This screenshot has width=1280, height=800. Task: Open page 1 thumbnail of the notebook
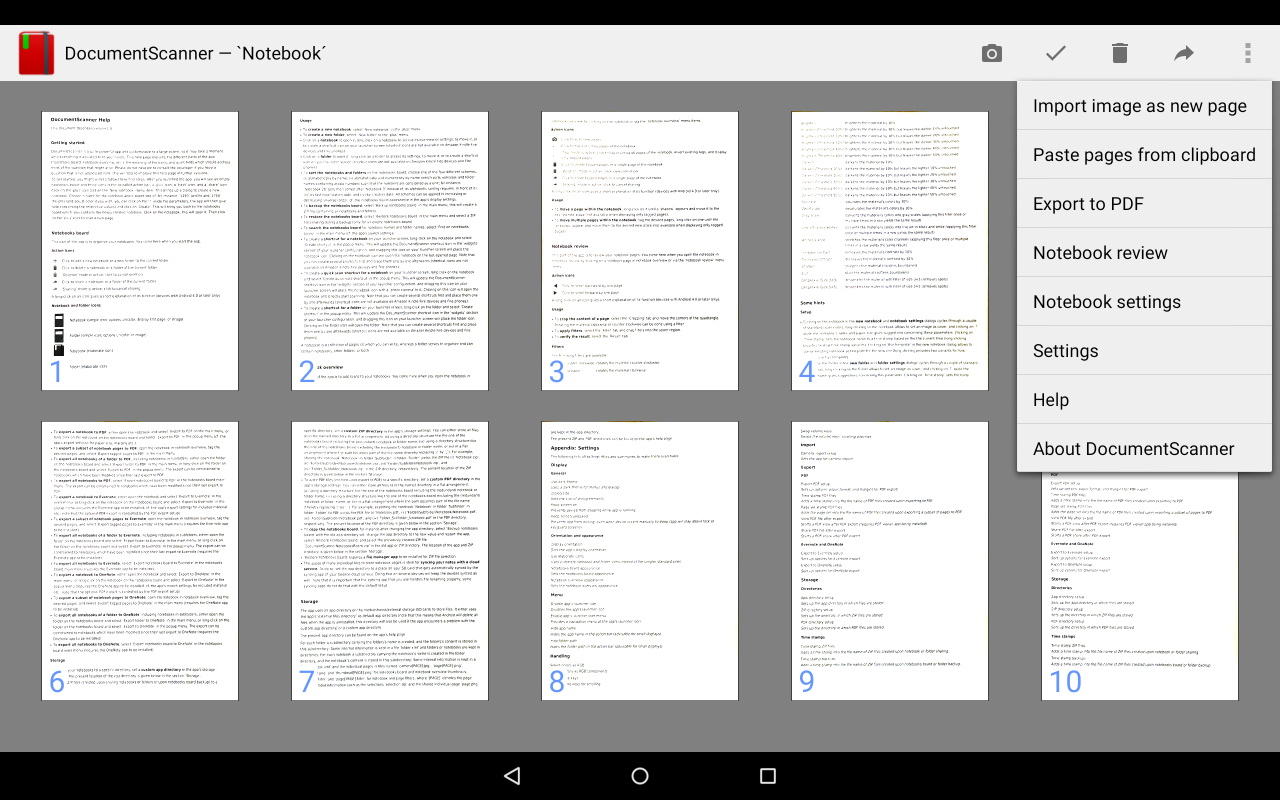click(140, 248)
